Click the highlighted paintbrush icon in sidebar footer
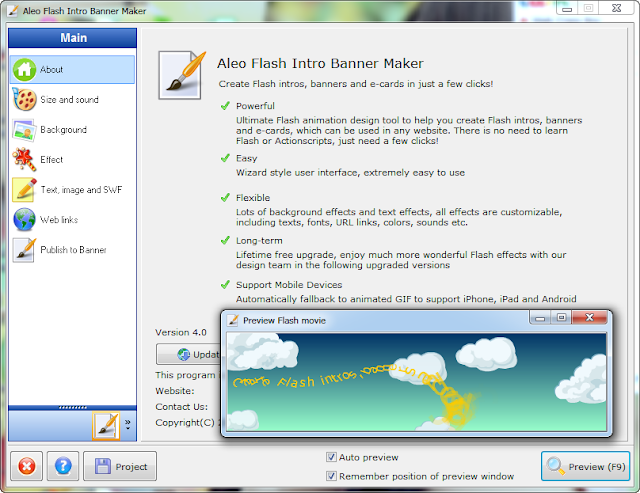Image resolution: width=640 pixels, height=493 pixels. coord(106,426)
